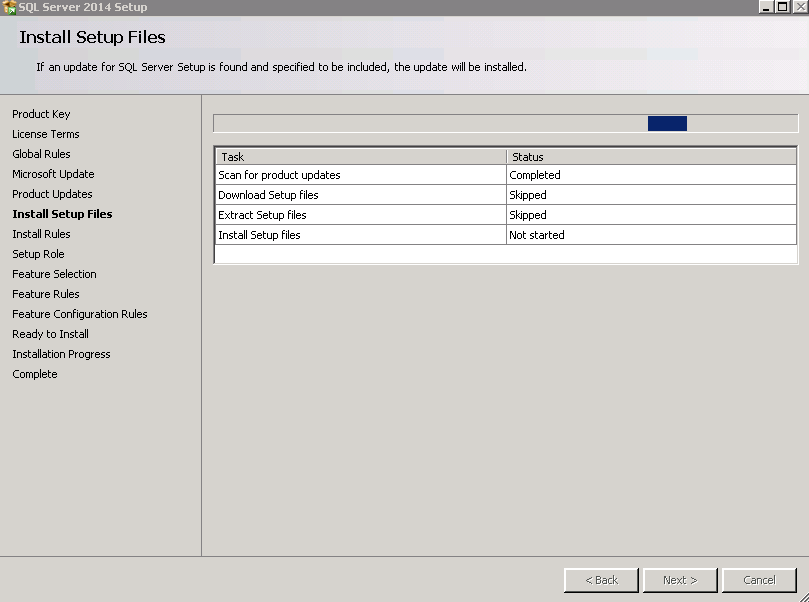Viewport: 809px width, 602px height.
Task: Click the Back button
Action: (x=602, y=580)
